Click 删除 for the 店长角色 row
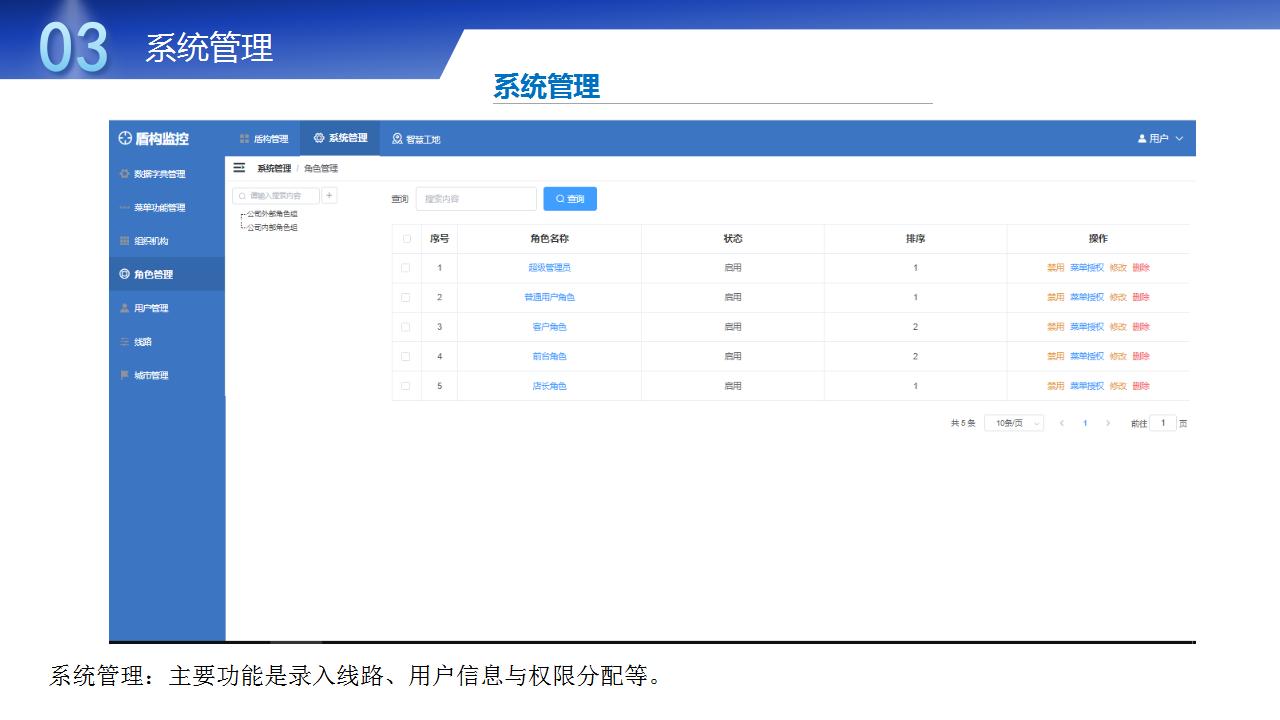The height and width of the screenshot is (720, 1280). (1141, 386)
